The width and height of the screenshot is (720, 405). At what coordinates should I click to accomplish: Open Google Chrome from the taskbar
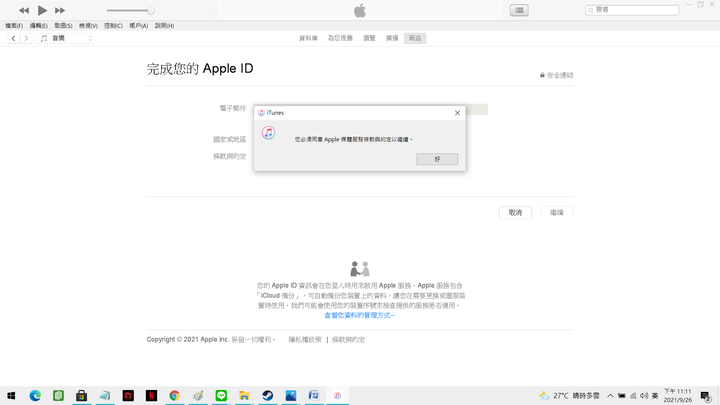coord(174,395)
